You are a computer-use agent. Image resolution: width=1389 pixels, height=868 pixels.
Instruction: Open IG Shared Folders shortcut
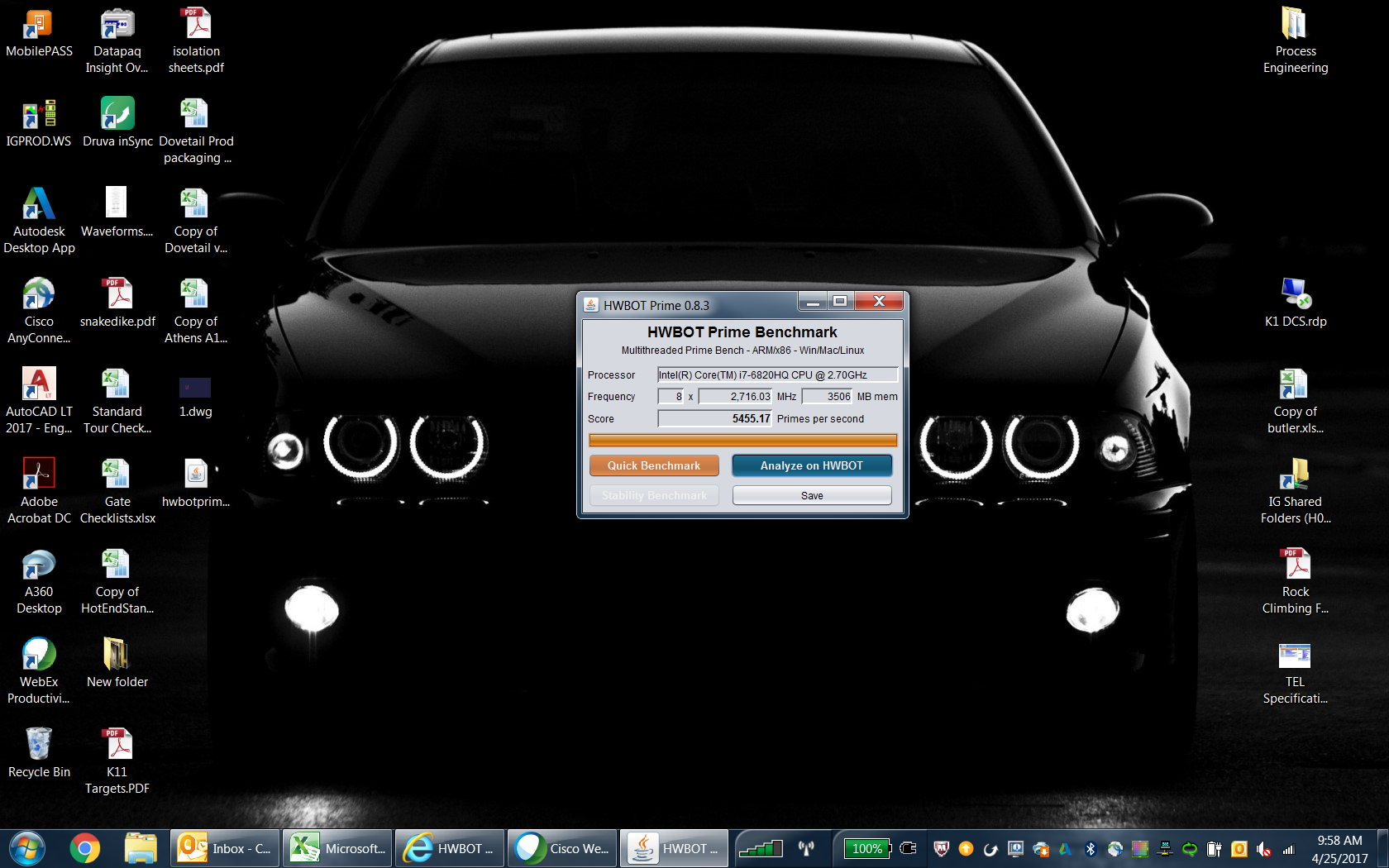point(1296,491)
